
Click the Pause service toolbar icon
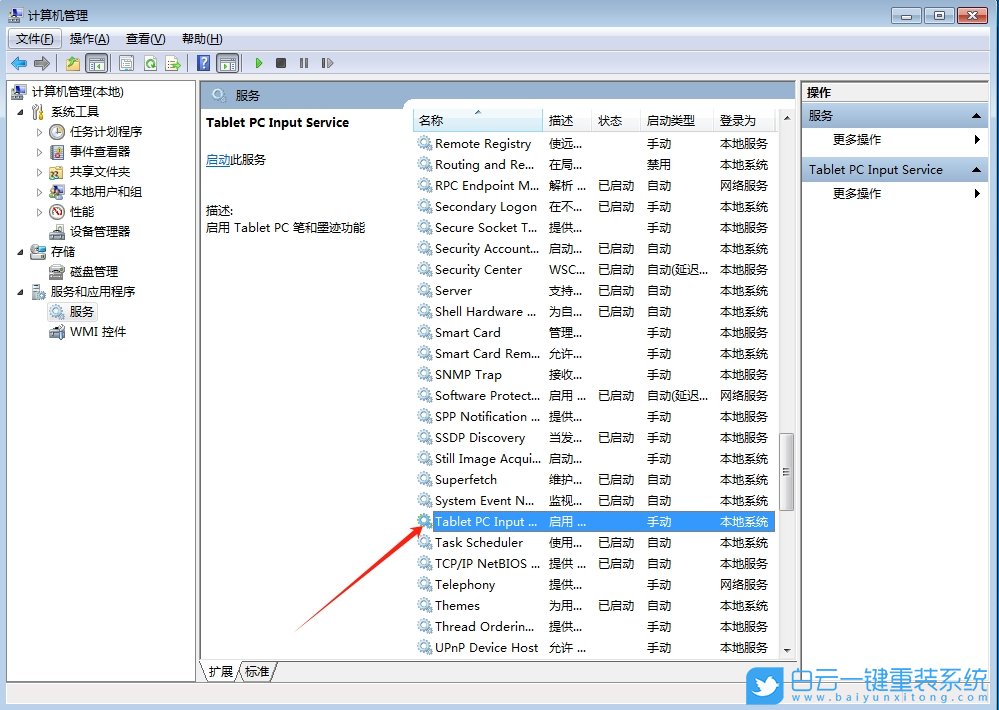tap(304, 63)
